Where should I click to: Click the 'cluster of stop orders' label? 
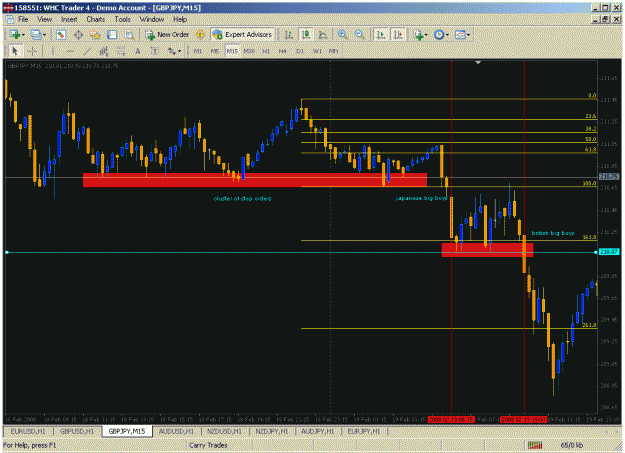[242, 198]
